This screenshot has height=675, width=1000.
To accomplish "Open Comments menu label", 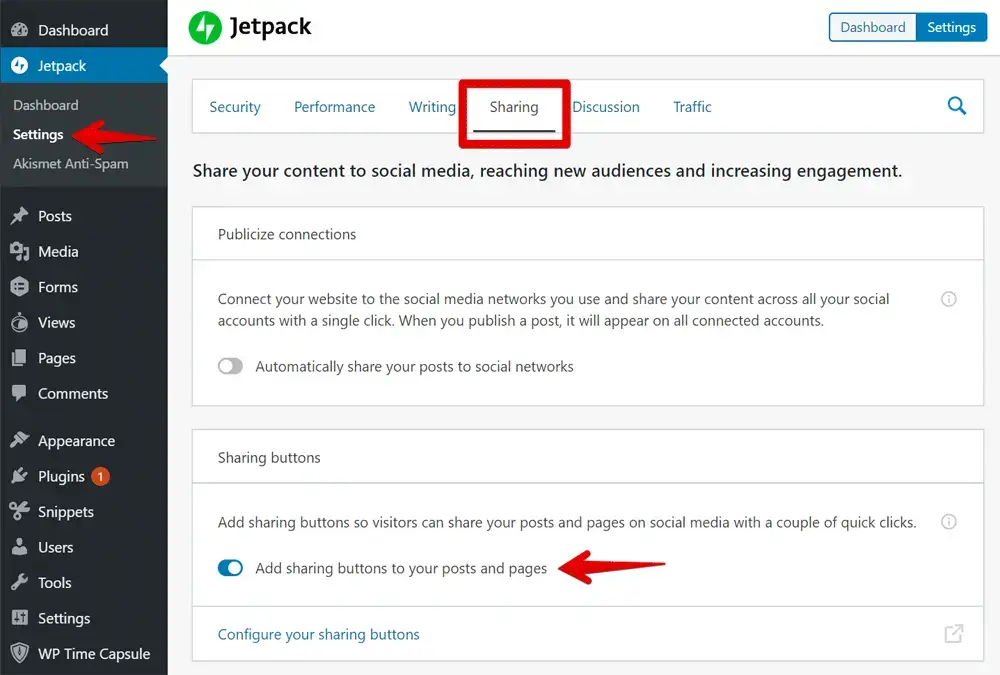I will (73, 393).
